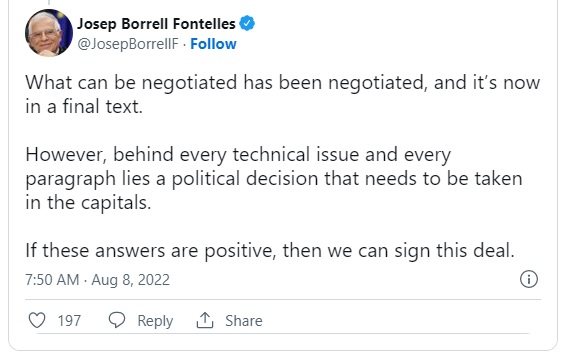Screen dimensions: 572x363
Task: Follow @JosepBorrellF via the Follow link
Action: click(213, 44)
